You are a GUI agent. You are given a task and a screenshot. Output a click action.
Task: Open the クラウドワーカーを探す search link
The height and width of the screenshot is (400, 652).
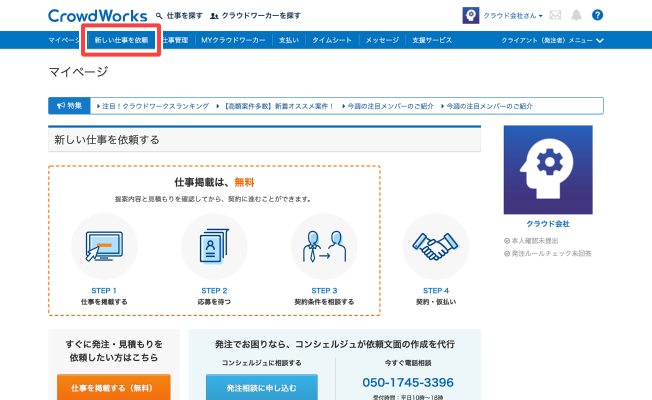pyautogui.click(x=260, y=16)
